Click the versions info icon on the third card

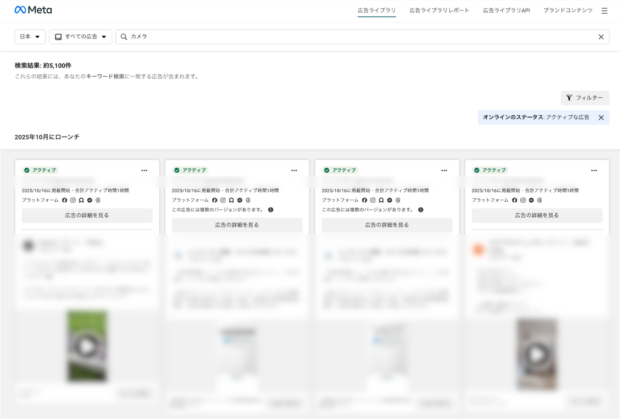point(421,210)
